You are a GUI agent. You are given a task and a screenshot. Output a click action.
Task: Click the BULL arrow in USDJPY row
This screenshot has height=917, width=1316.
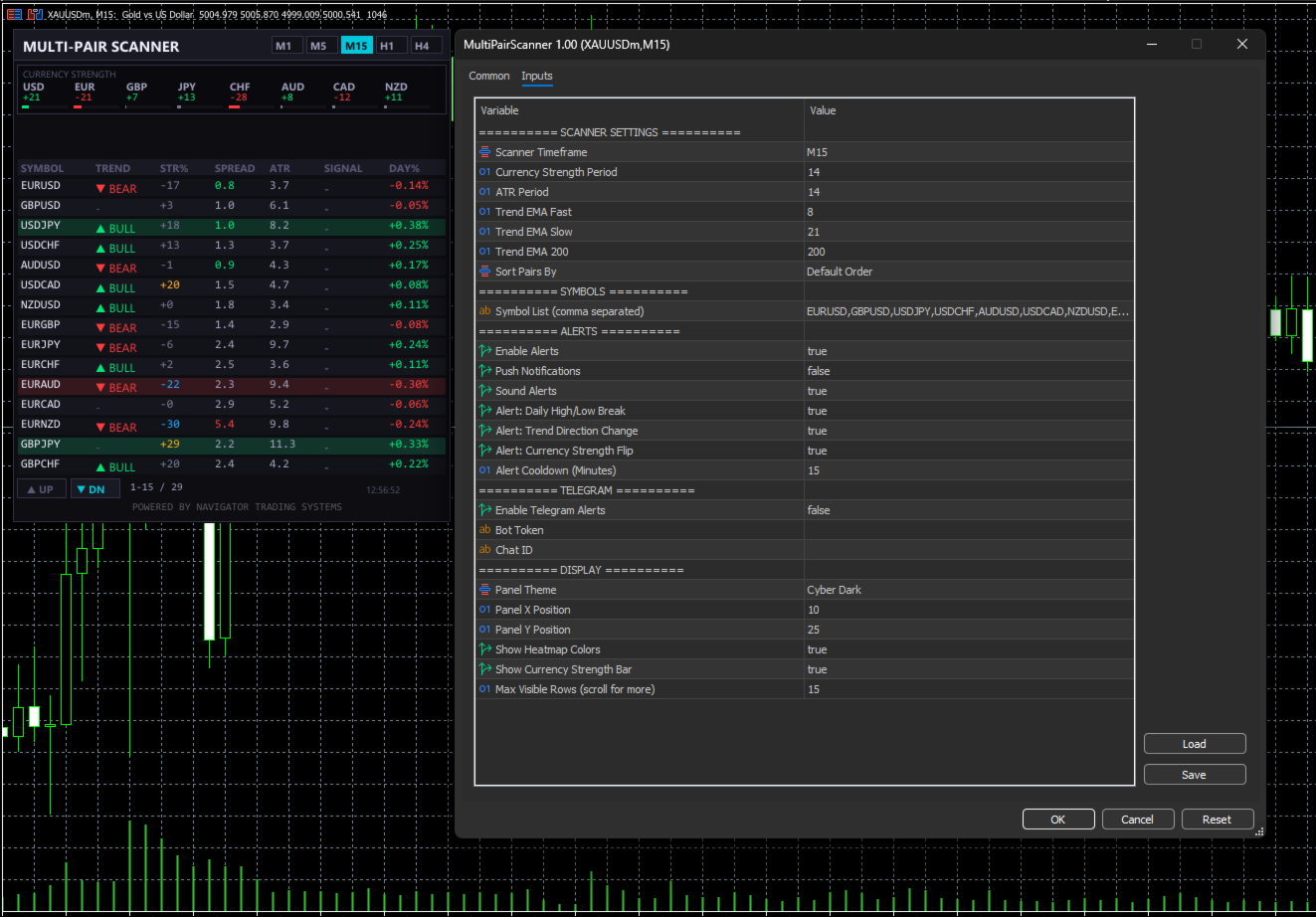100,229
